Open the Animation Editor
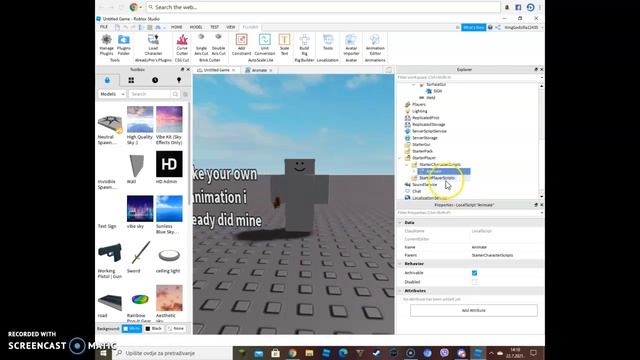The height and width of the screenshot is (360, 640). (x=375, y=45)
